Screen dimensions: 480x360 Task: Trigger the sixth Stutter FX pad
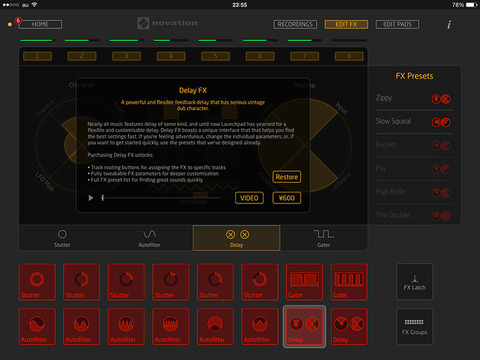tap(260, 282)
